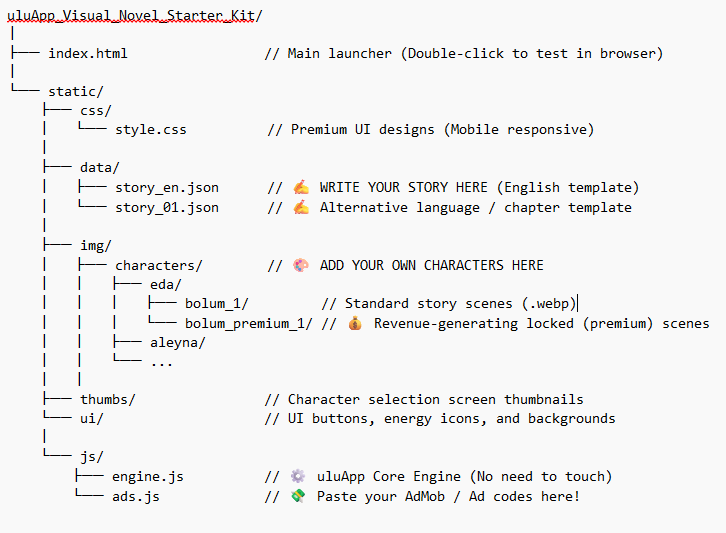The image size is (726, 533).
Task: Click the img/ folder entry
Action: tap(95, 245)
